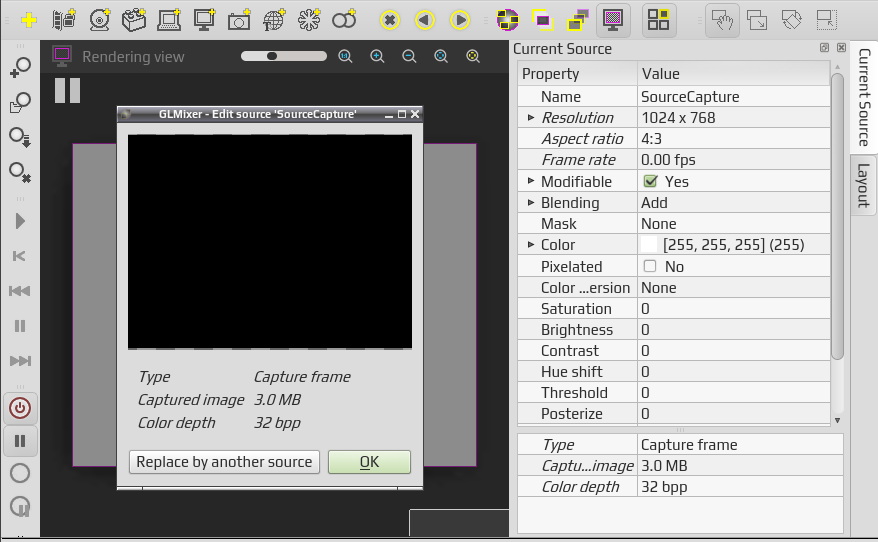Expand the Blending property row
Viewport: 878px width, 542px height.
pyautogui.click(x=531, y=202)
